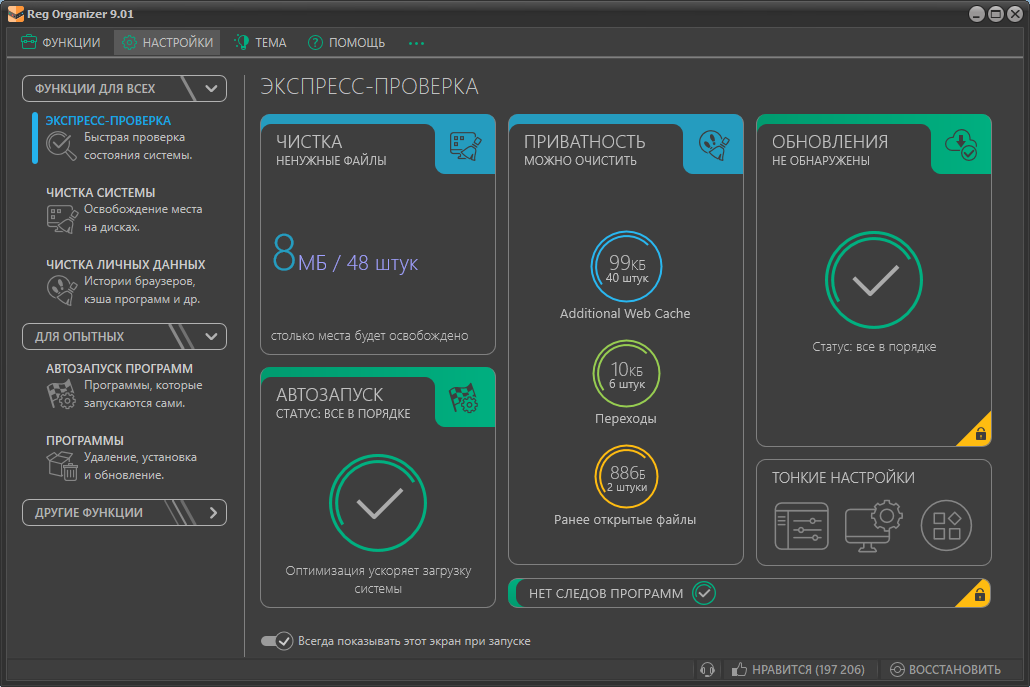Click the autostart status checkmark circle

click(378, 502)
